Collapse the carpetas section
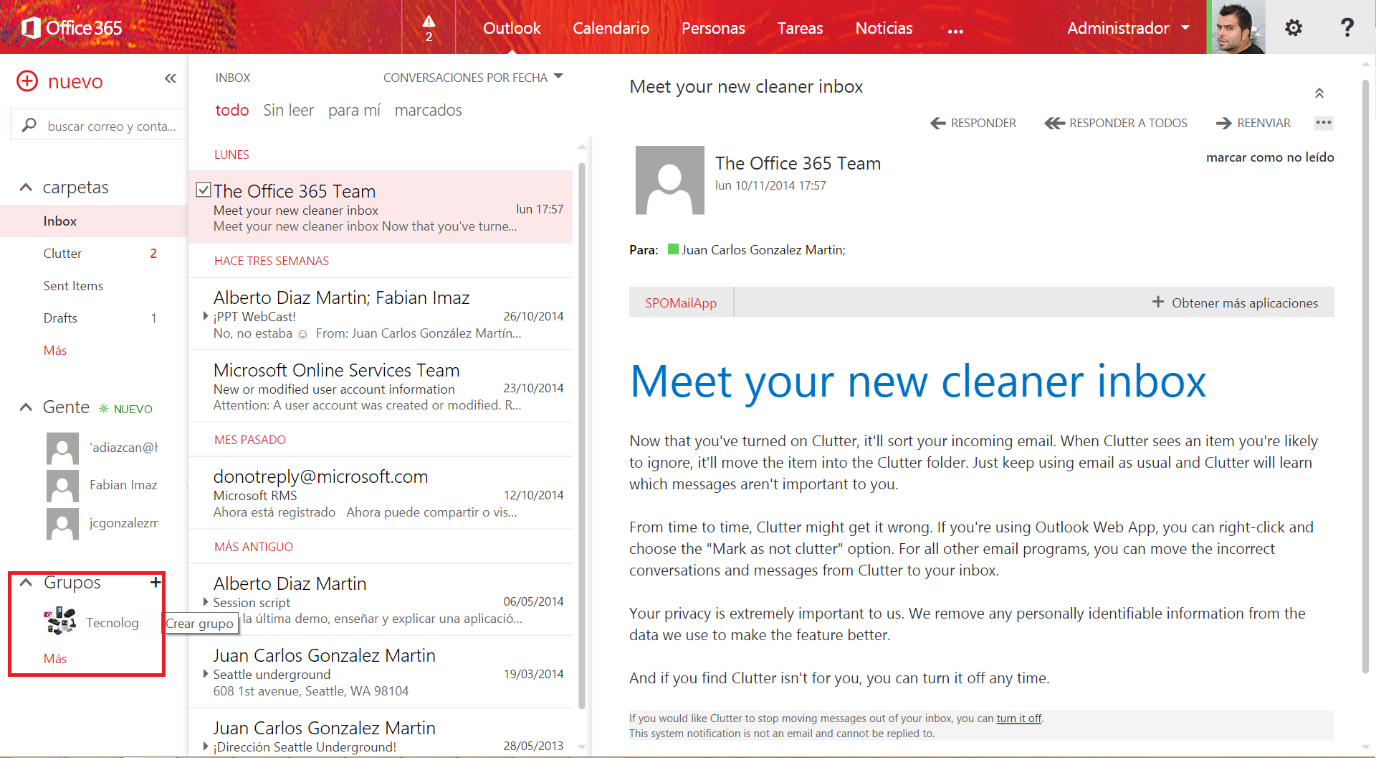This screenshot has width=1376, height=758. tap(24, 186)
